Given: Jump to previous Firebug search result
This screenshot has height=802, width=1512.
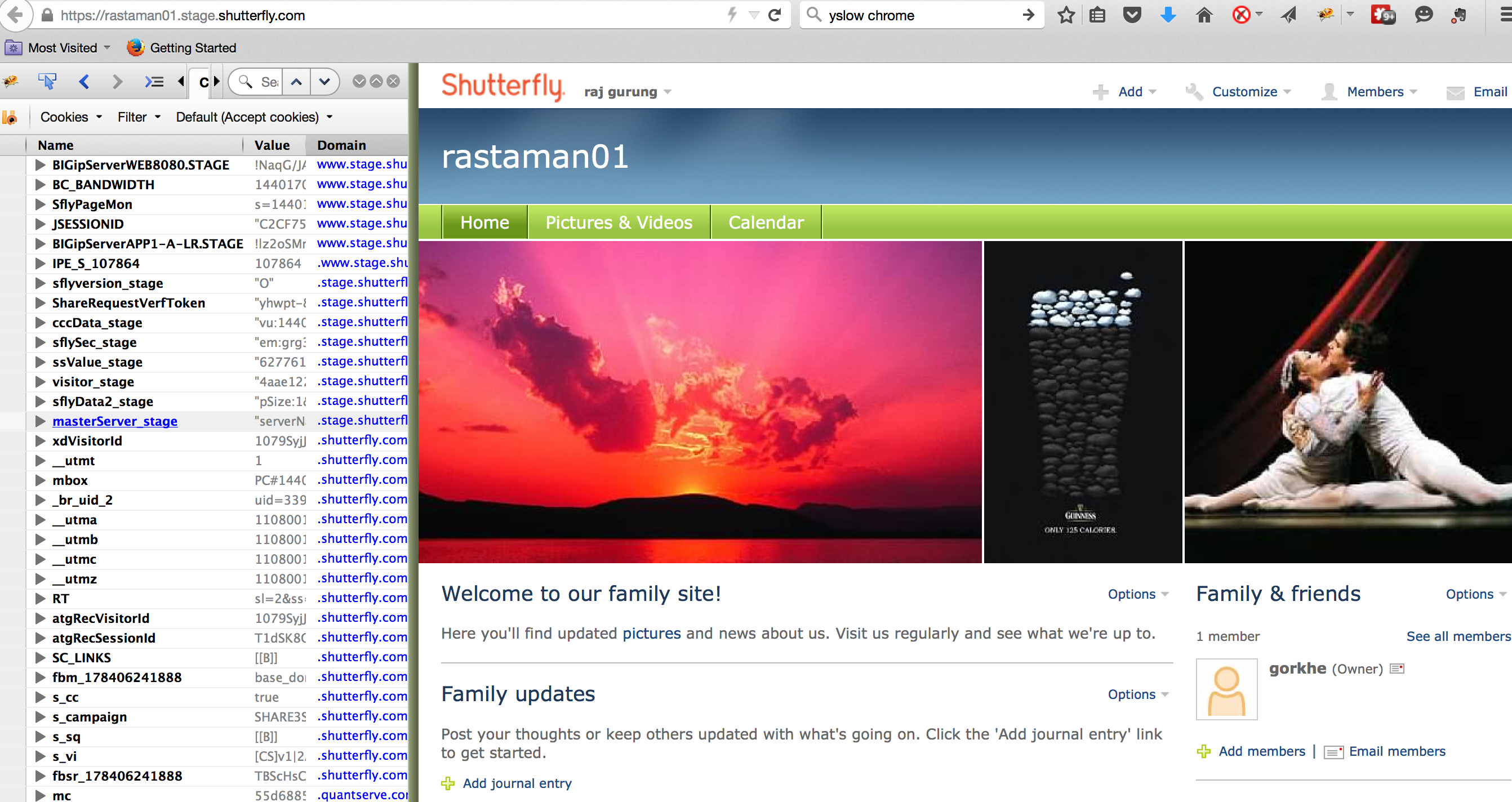Looking at the screenshot, I should pos(296,82).
